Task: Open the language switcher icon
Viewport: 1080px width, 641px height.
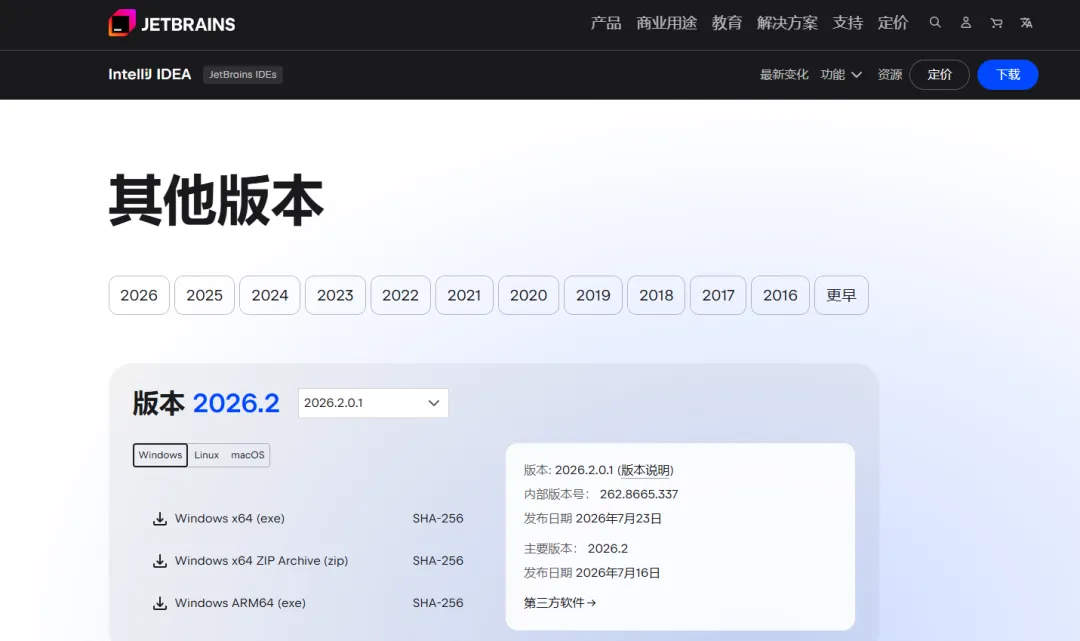Action: point(1026,23)
